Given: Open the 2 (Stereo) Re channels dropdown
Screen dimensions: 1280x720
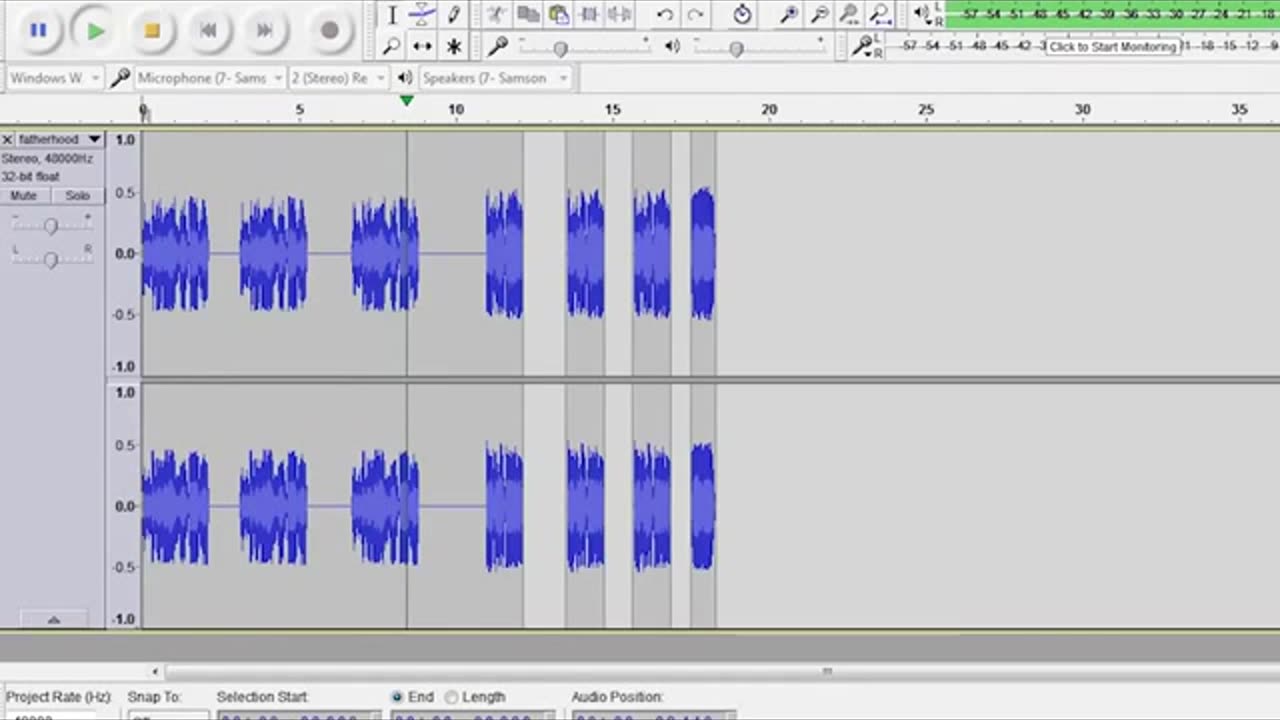Looking at the screenshot, I should [x=338, y=78].
